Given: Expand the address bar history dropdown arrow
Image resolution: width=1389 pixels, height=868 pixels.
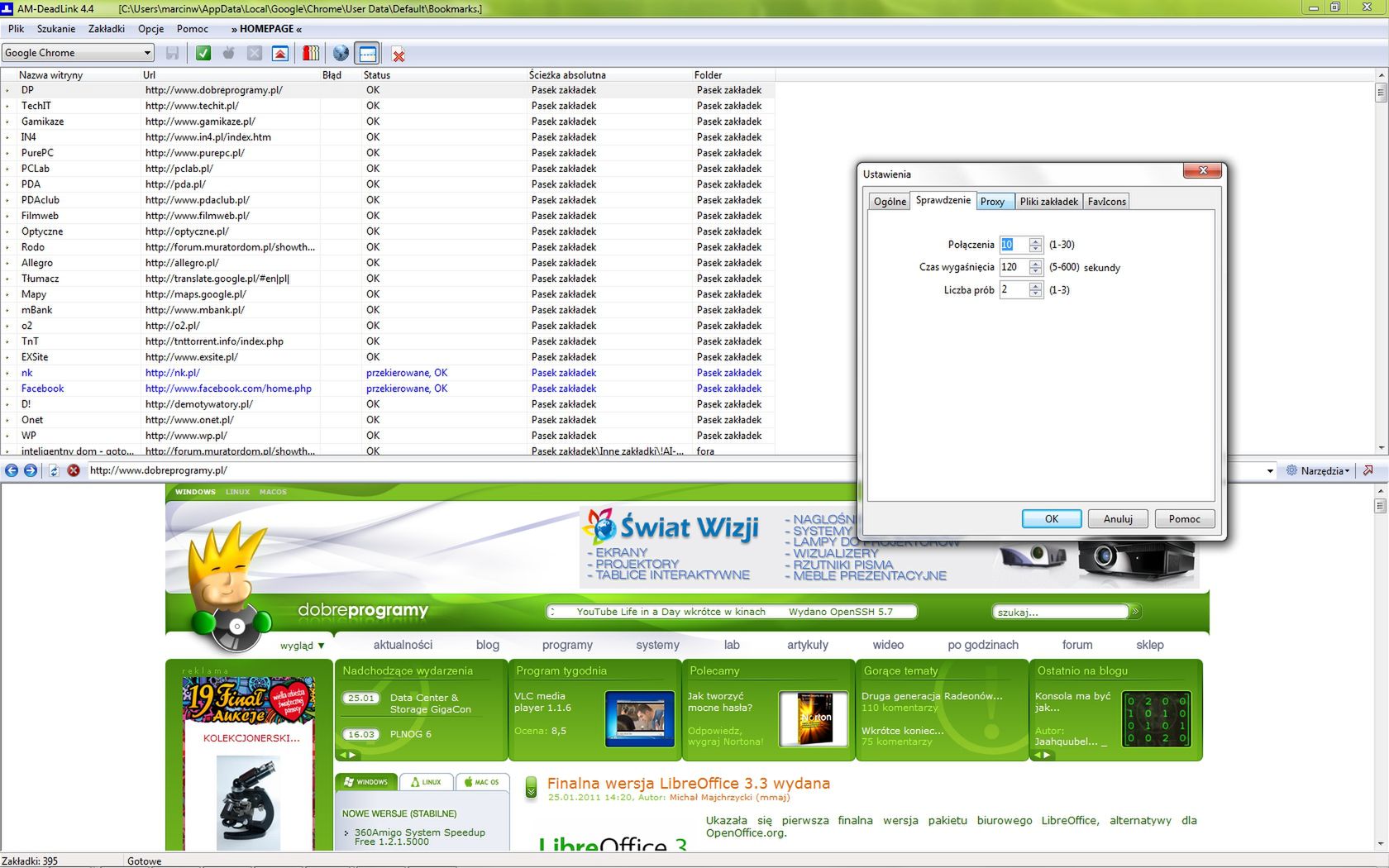Looking at the screenshot, I should (x=1270, y=470).
